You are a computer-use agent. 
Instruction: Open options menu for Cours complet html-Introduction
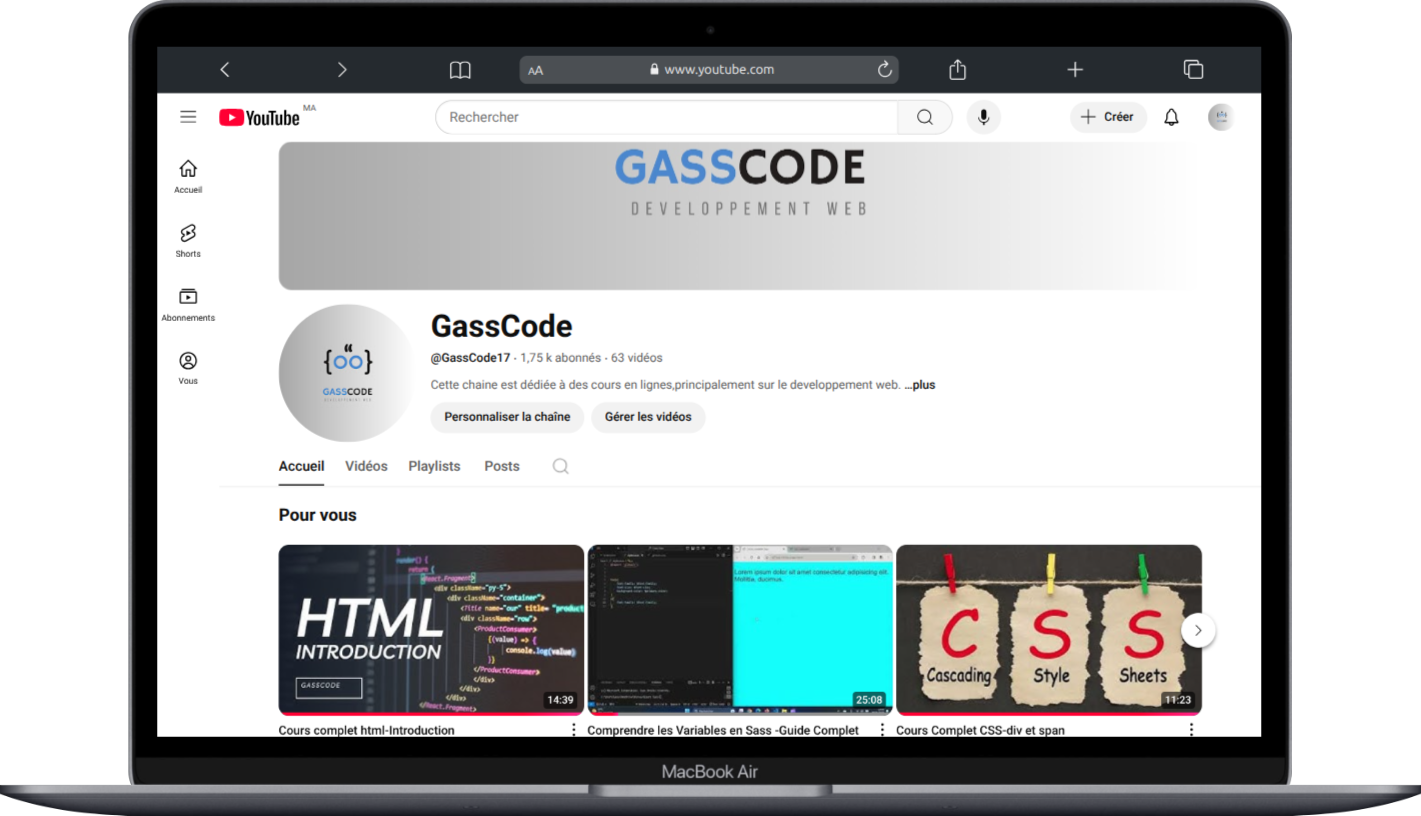click(x=573, y=730)
